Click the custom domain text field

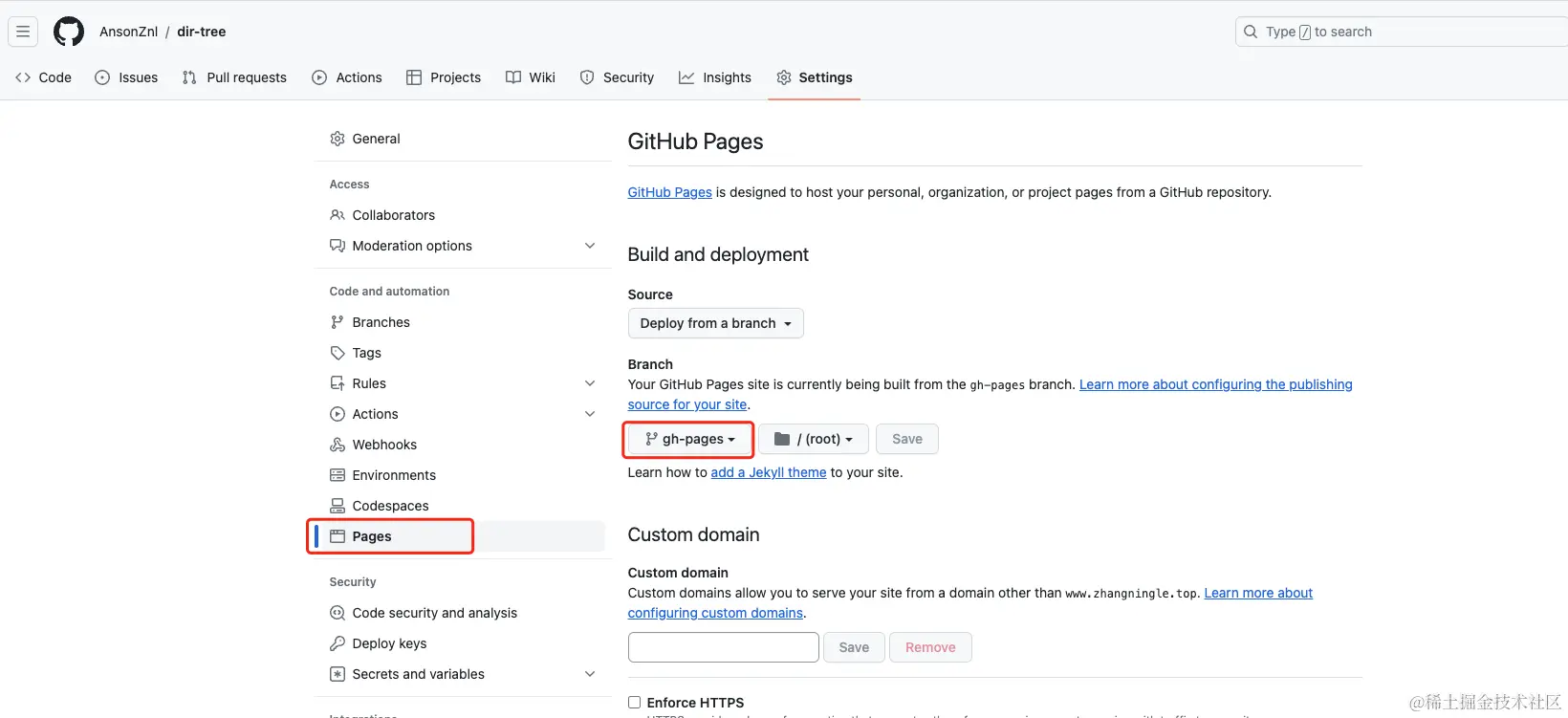(724, 647)
